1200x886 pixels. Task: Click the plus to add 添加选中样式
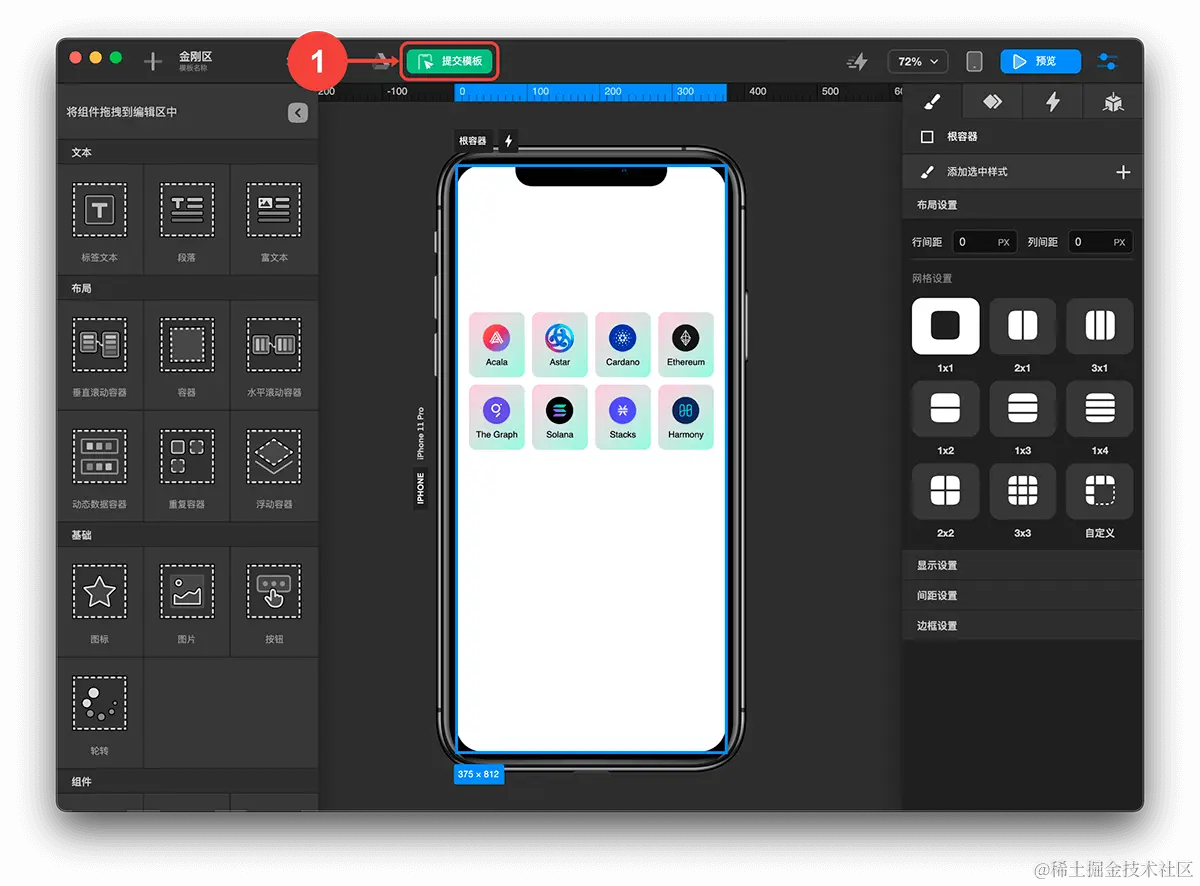1123,172
